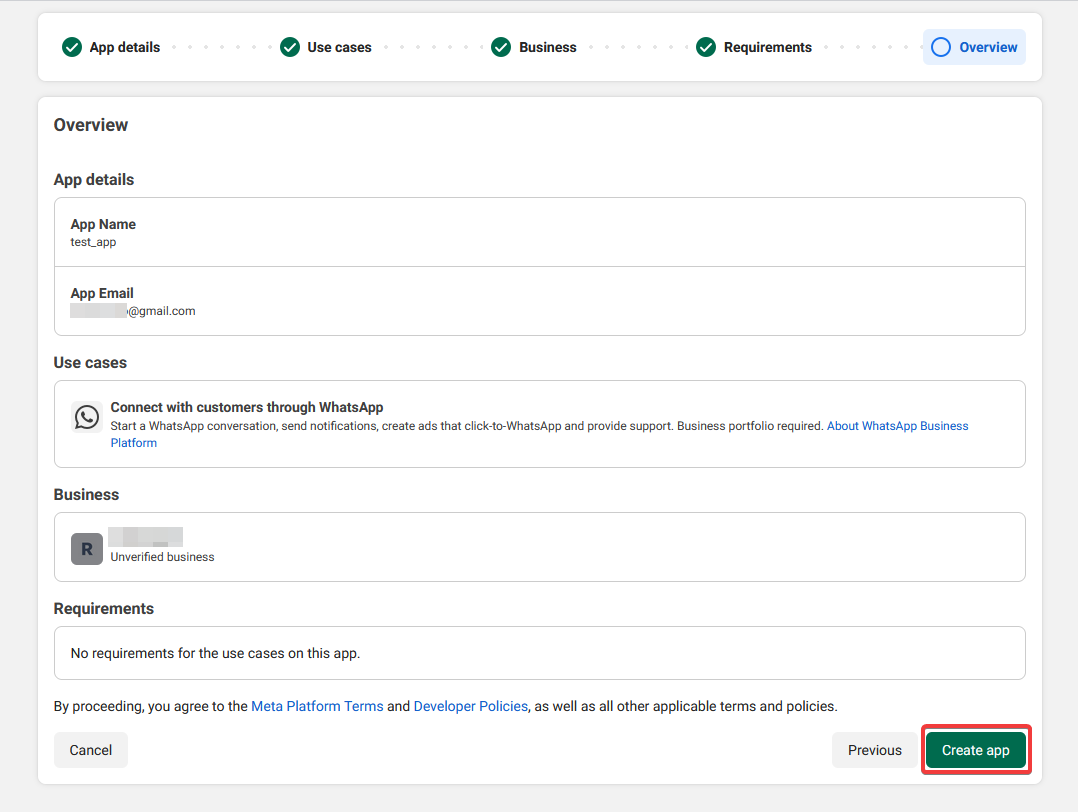
Task: Click the checkmark icon beside Business
Action: coord(501,47)
